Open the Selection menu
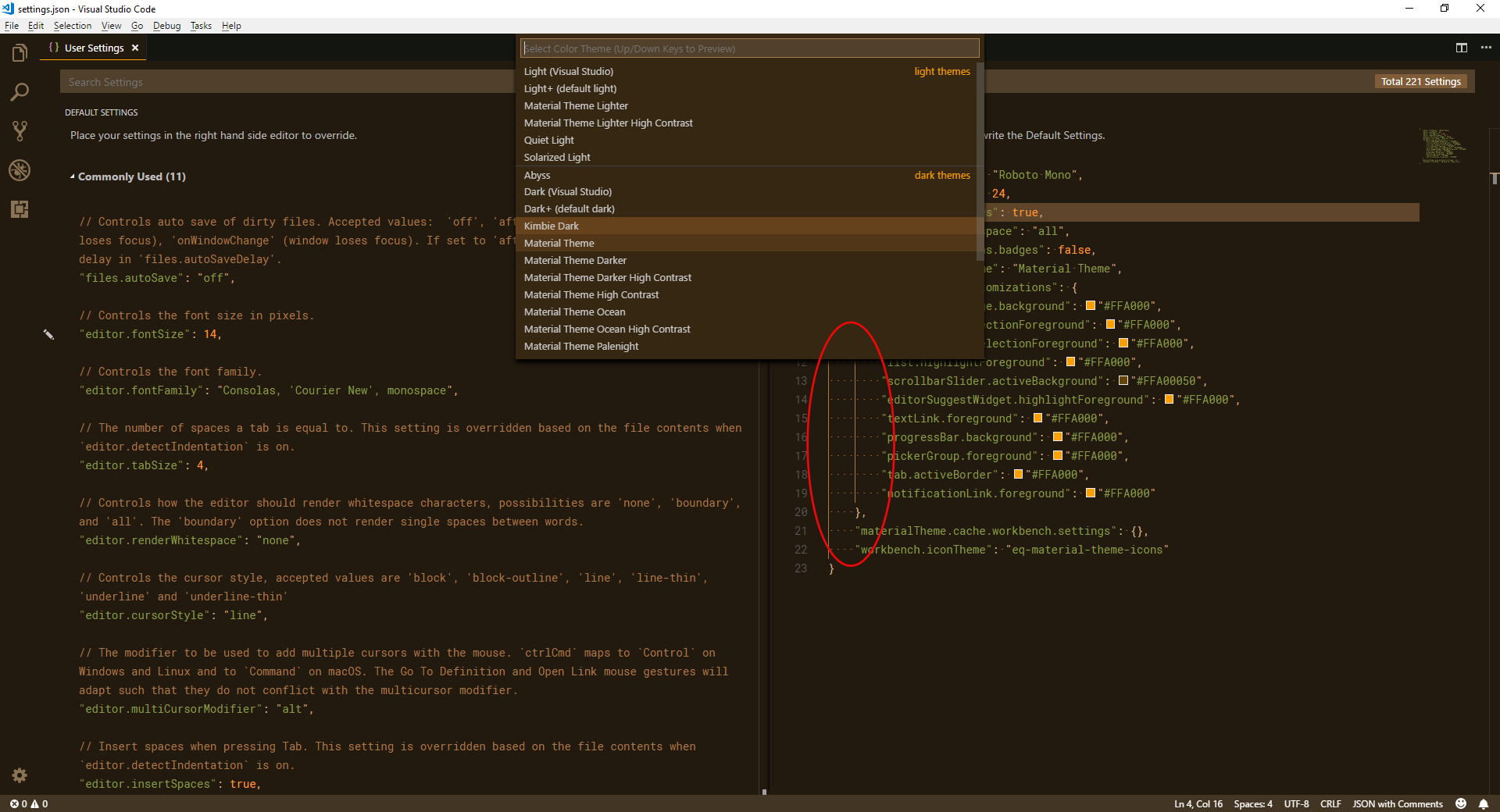Image resolution: width=1500 pixels, height=812 pixels. tap(73, 26)
